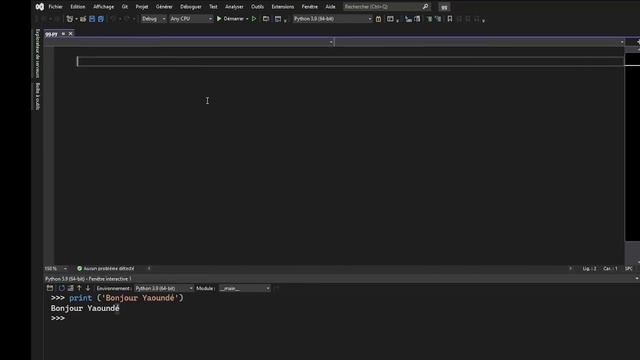This screenshot has width=640, height=360.
Task: Open the Fenêtre menu
Action: [309, 7]
